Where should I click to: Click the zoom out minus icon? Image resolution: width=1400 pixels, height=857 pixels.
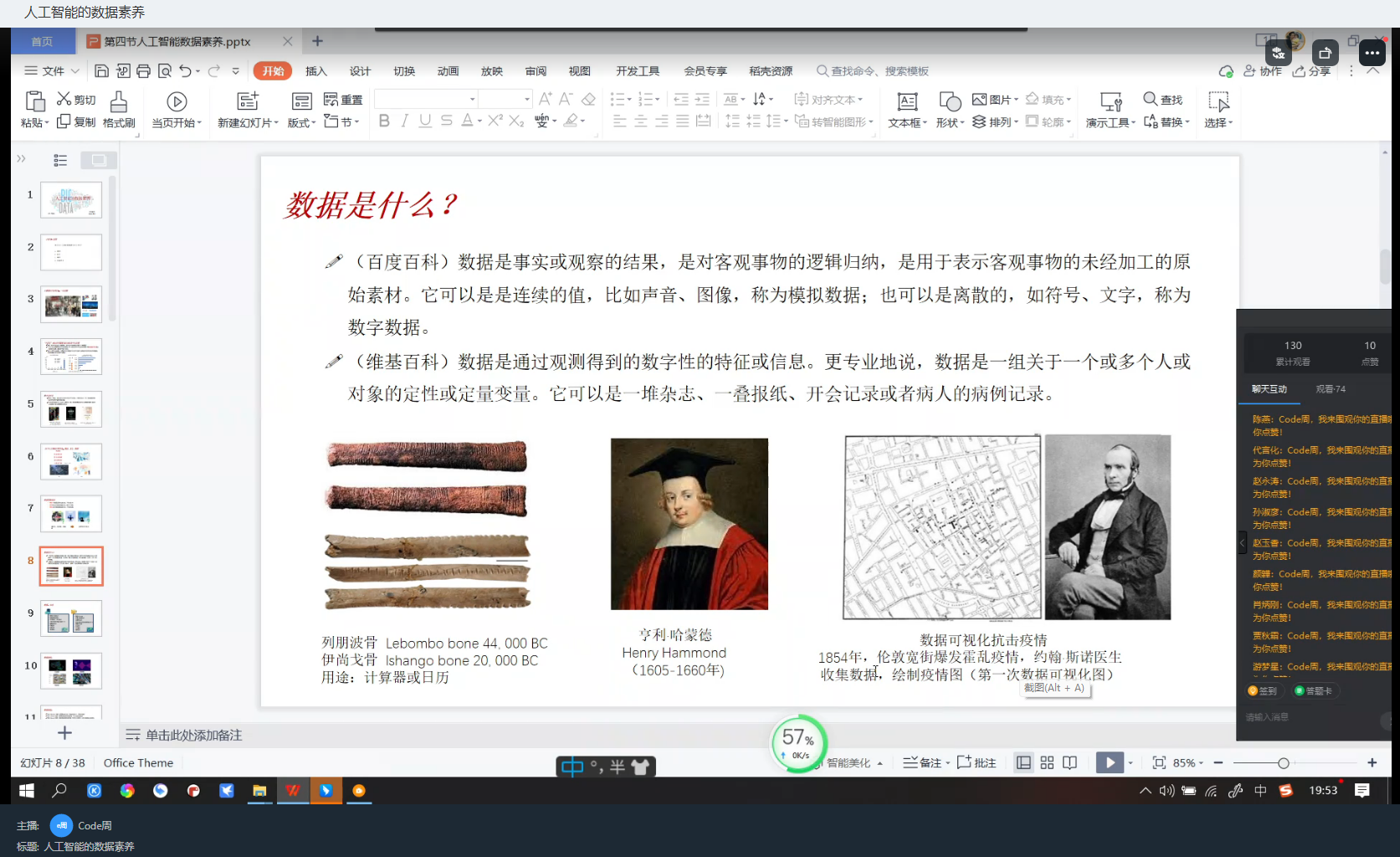tap(1218, 762)
